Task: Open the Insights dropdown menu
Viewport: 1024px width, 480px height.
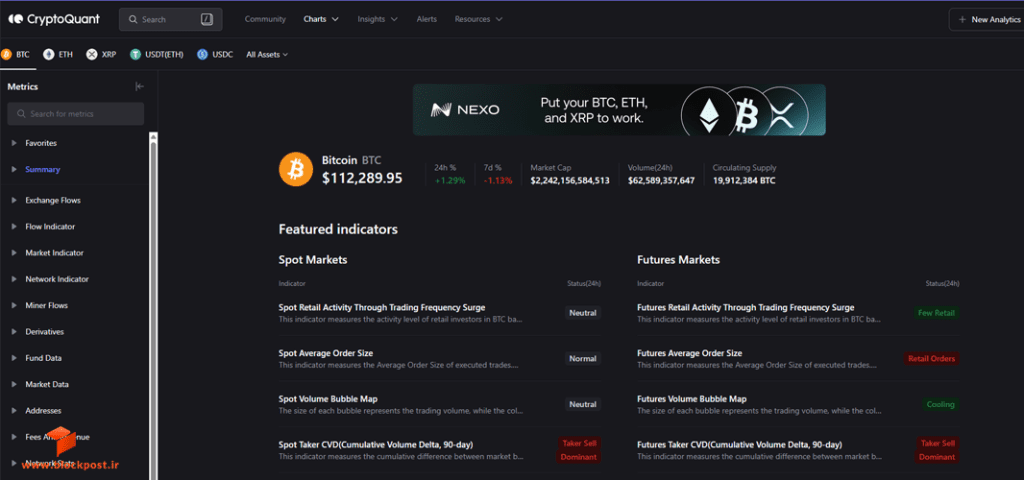Action: [x=377, y=19]
